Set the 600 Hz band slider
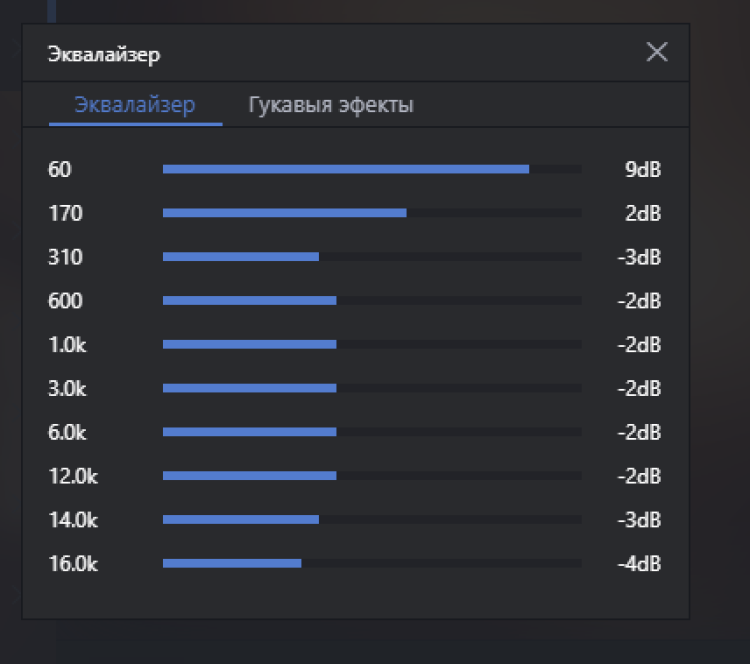The height and width of the screenshot is (664, 750). pos(372,300)
